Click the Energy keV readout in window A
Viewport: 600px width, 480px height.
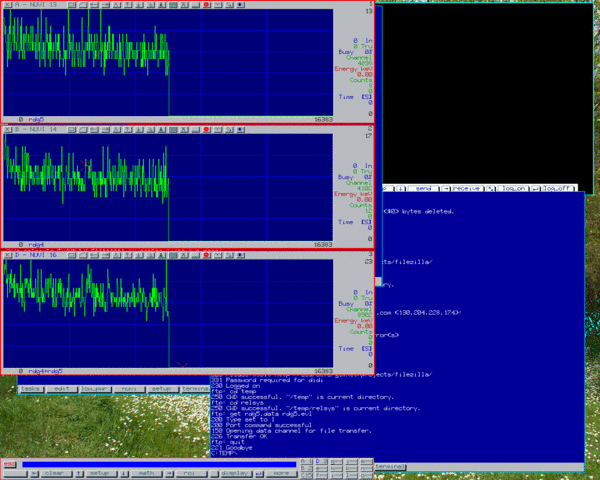pos(354,72)
